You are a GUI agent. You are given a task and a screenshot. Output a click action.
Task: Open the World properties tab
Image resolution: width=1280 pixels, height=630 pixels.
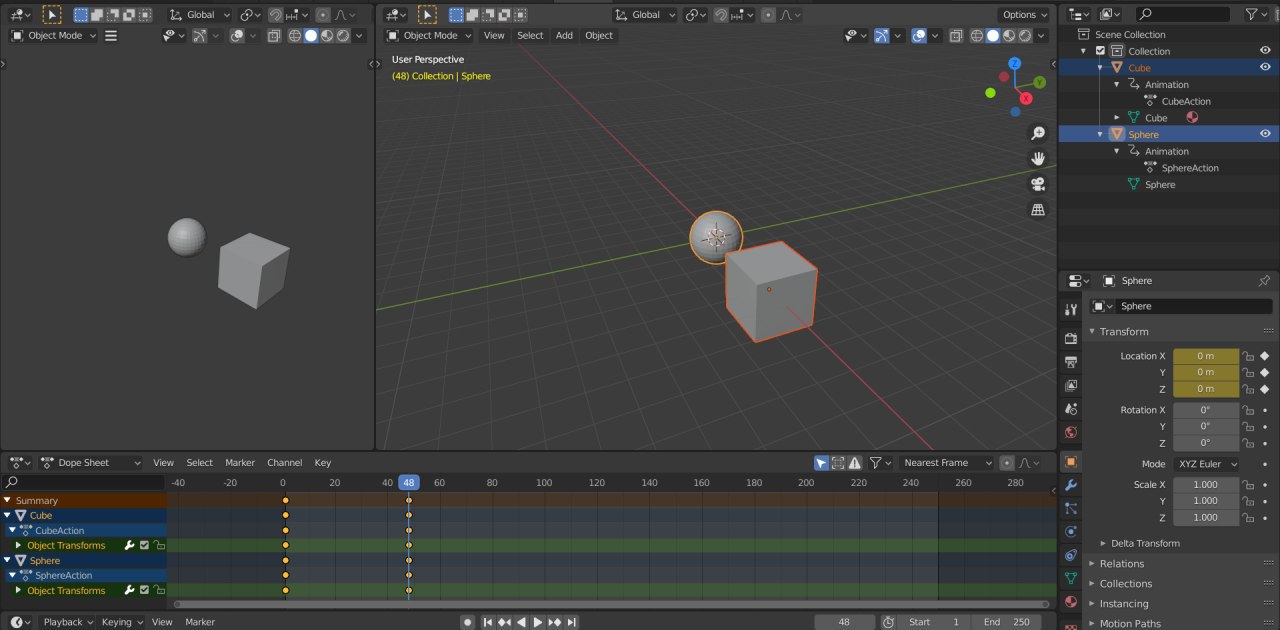point(1071,433)
